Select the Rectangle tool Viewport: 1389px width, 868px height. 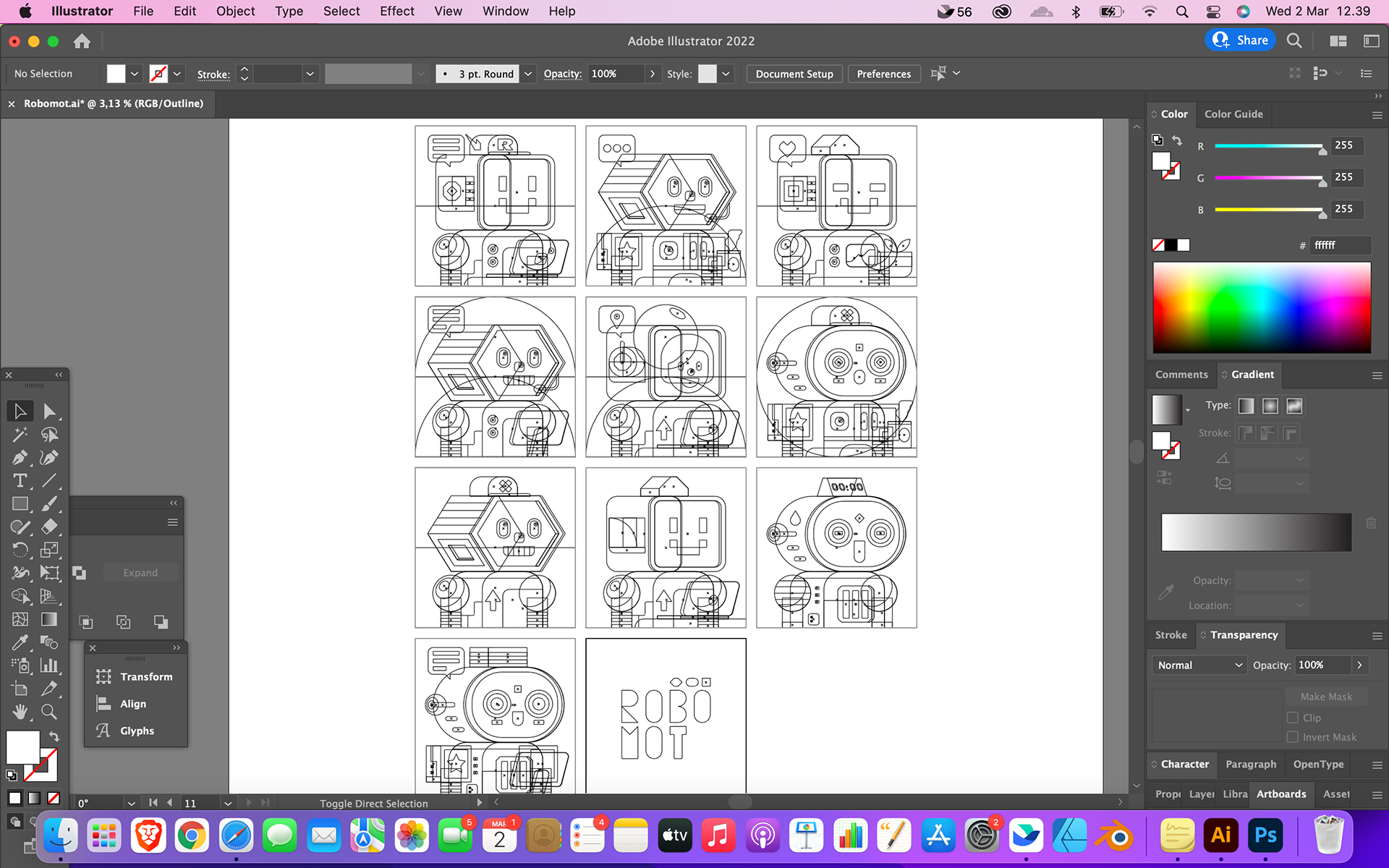tap(20, 503)
